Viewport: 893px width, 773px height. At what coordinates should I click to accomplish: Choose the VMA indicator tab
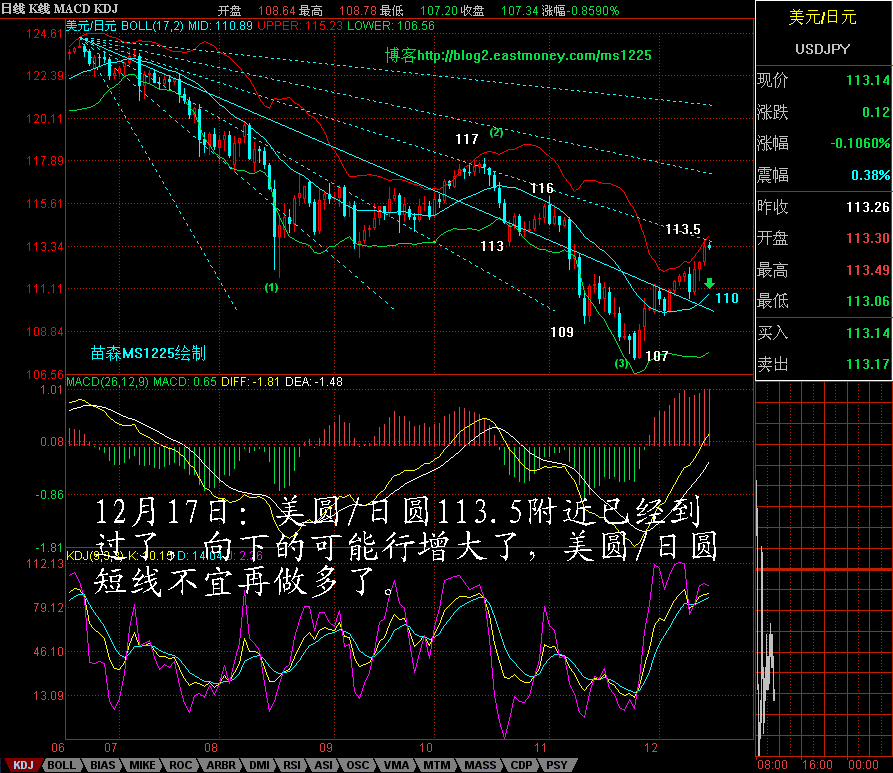396,765
